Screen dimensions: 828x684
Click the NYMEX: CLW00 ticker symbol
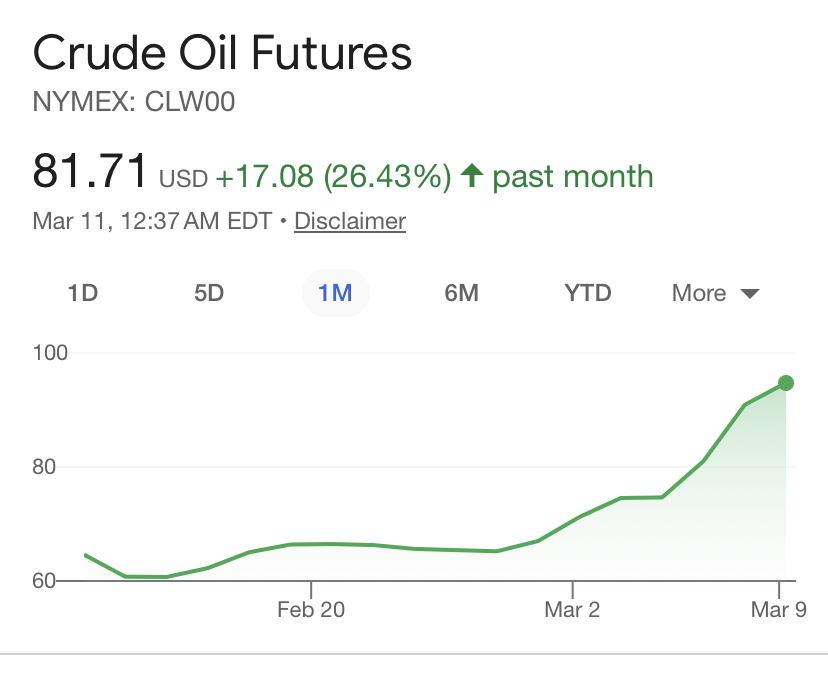tap(134, 101)
